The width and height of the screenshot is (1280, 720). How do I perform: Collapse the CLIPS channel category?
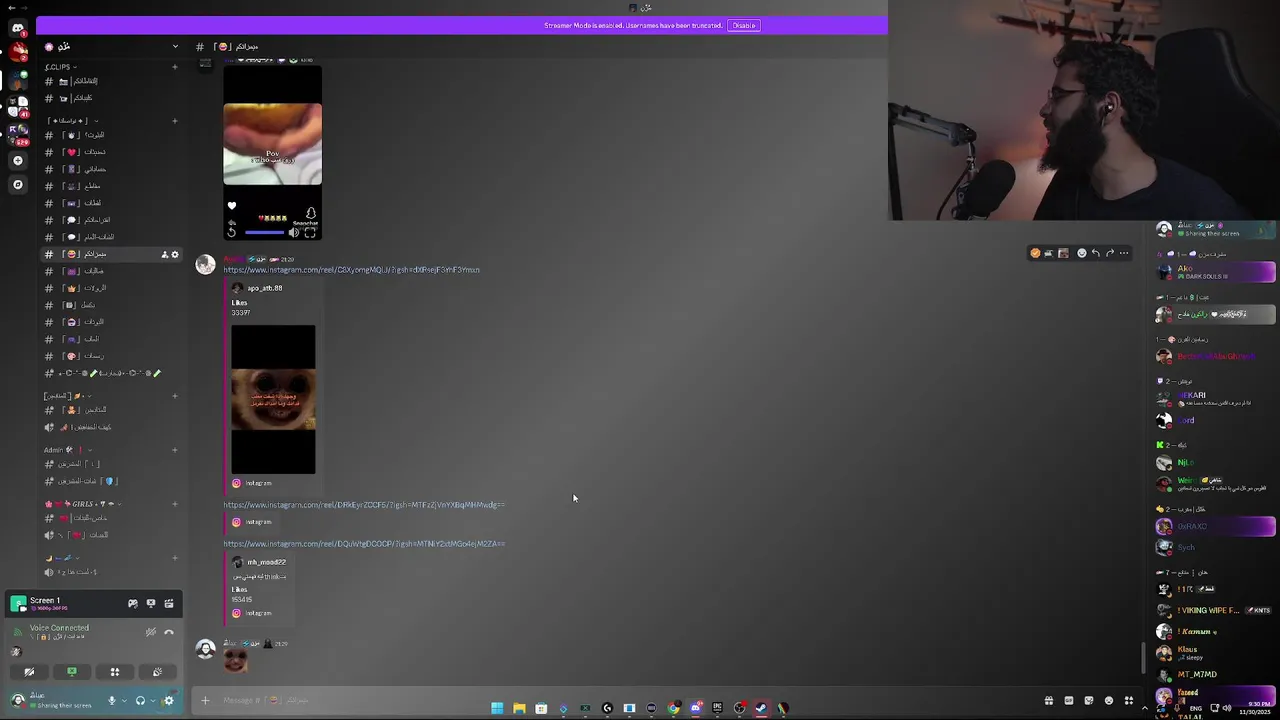[60, 67]
